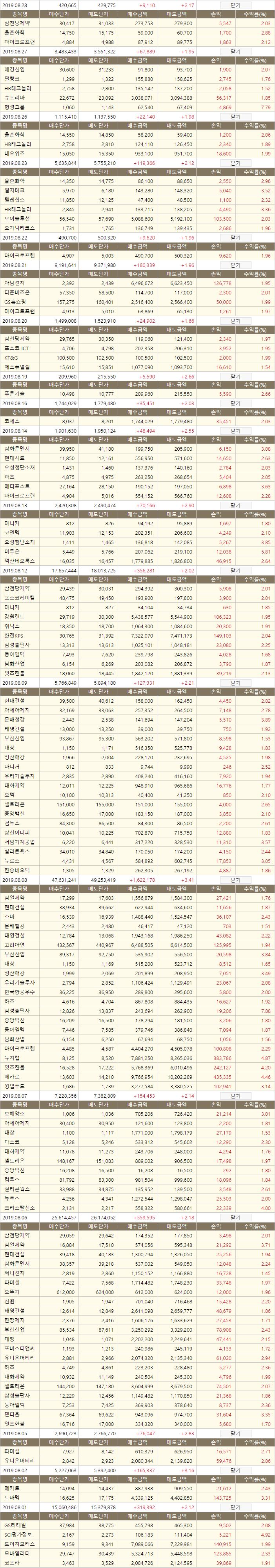Click the 상신이디피 stock name
Screen dimensions: 275x1568
[x=17, y=833]
